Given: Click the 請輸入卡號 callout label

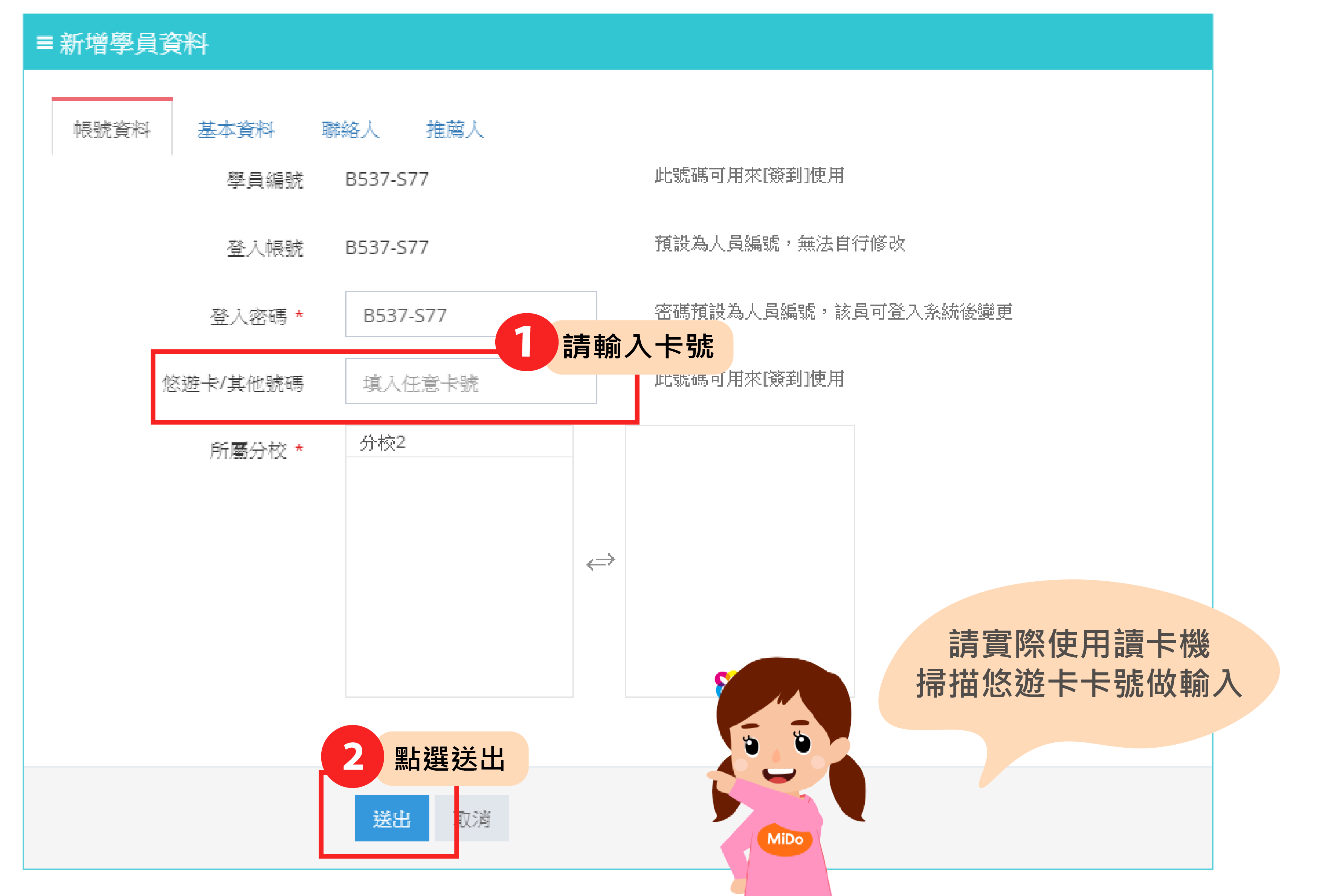Looking at the screenshot, I should (x=638, y=347).
